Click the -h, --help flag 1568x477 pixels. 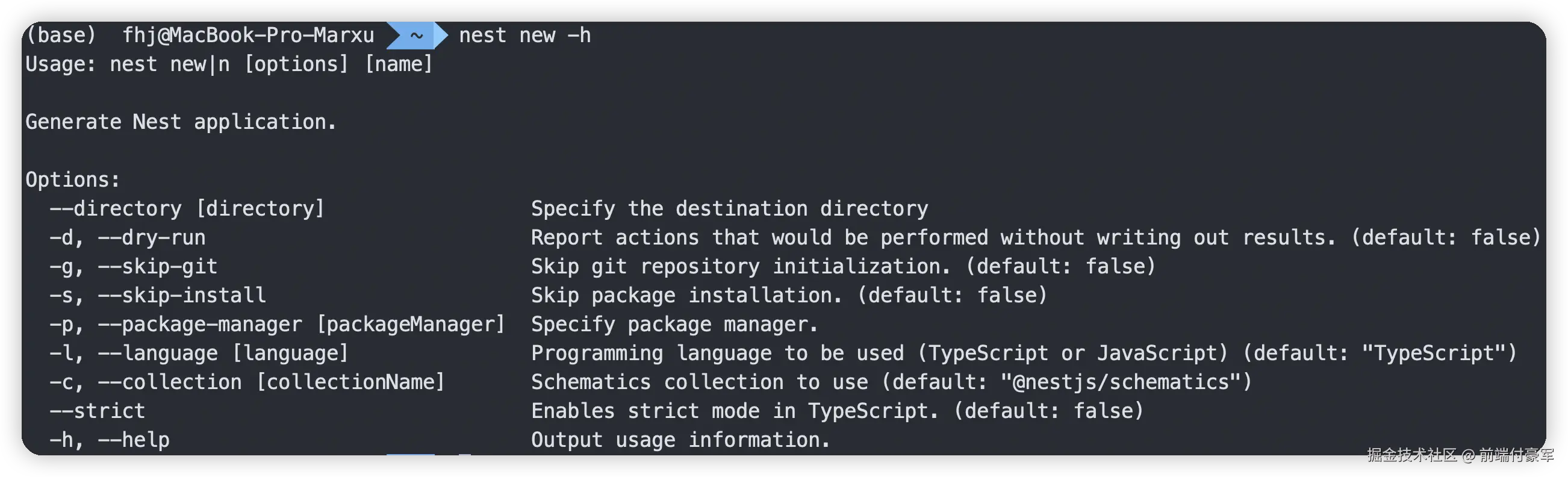[110, 440]
